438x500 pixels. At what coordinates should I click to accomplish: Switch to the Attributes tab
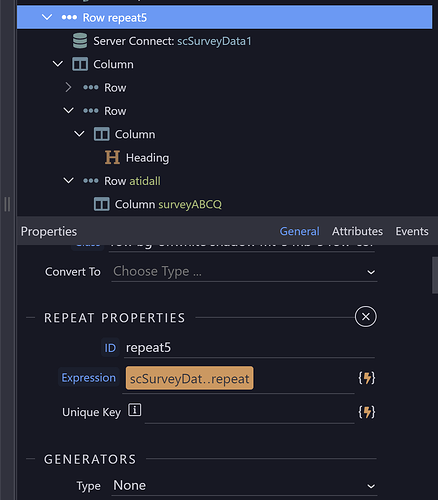point(357,231)
